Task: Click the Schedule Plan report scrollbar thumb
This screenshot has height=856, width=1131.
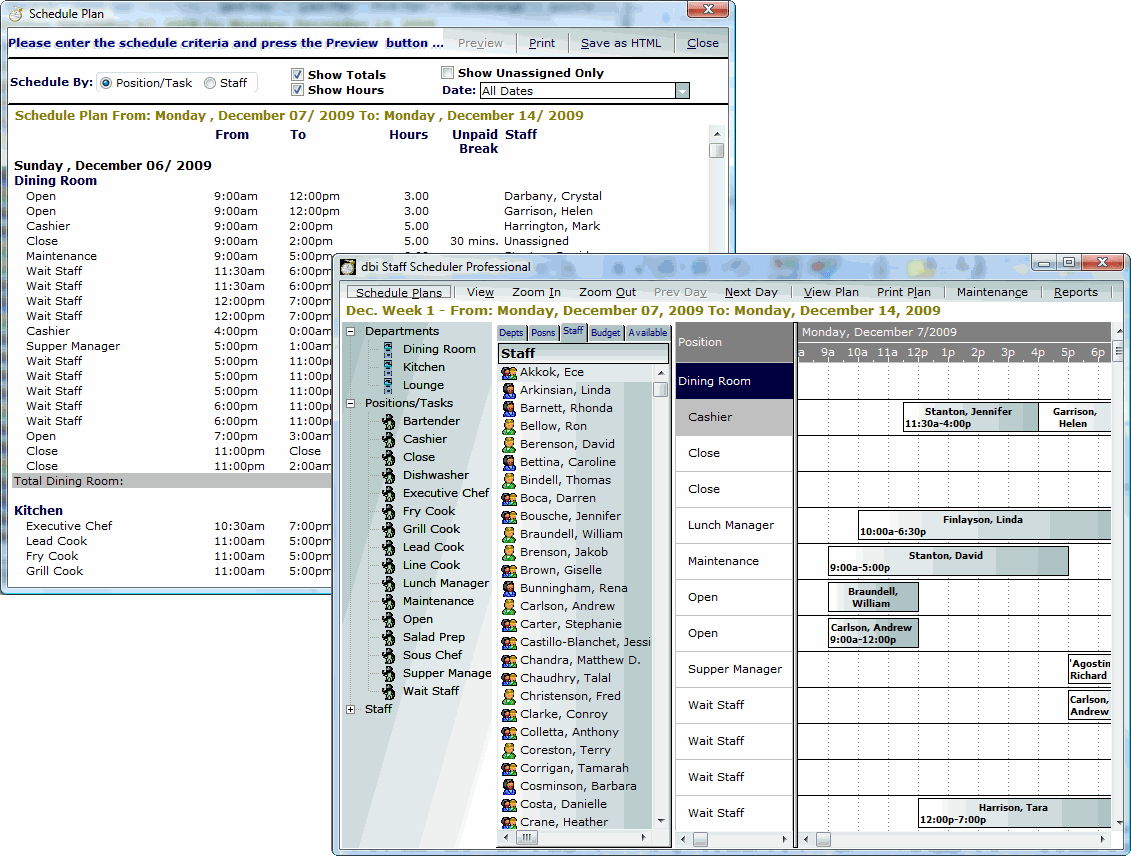Action: (x=716, y=151)
